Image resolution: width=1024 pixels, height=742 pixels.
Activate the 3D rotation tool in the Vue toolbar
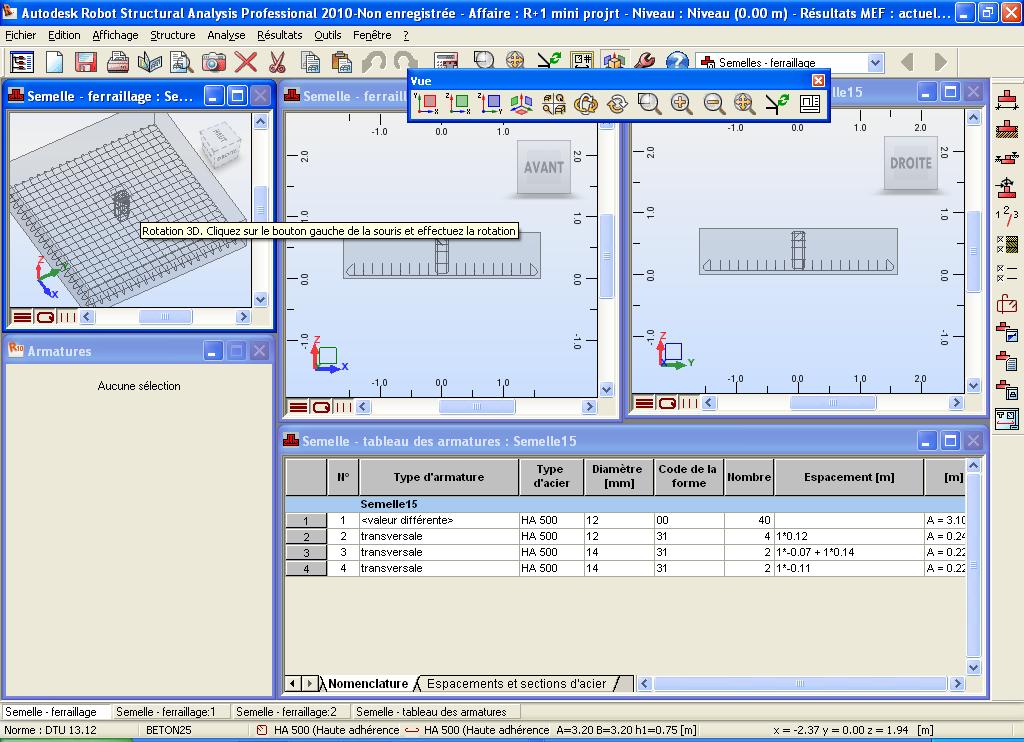(586, 103)
